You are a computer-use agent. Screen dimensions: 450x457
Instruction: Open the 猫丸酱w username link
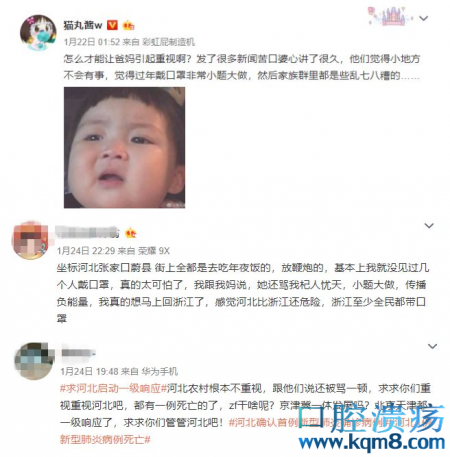83,25
